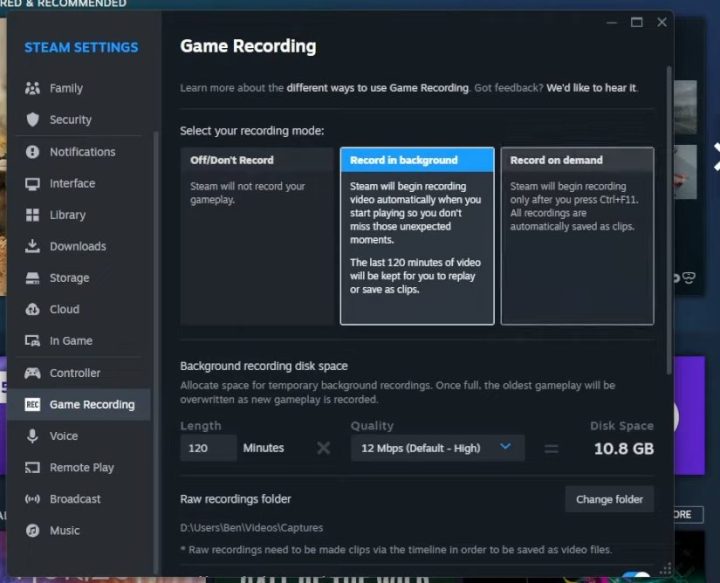Click the In Game overlay icon
The image size is (720, 583).
point(32,341)
